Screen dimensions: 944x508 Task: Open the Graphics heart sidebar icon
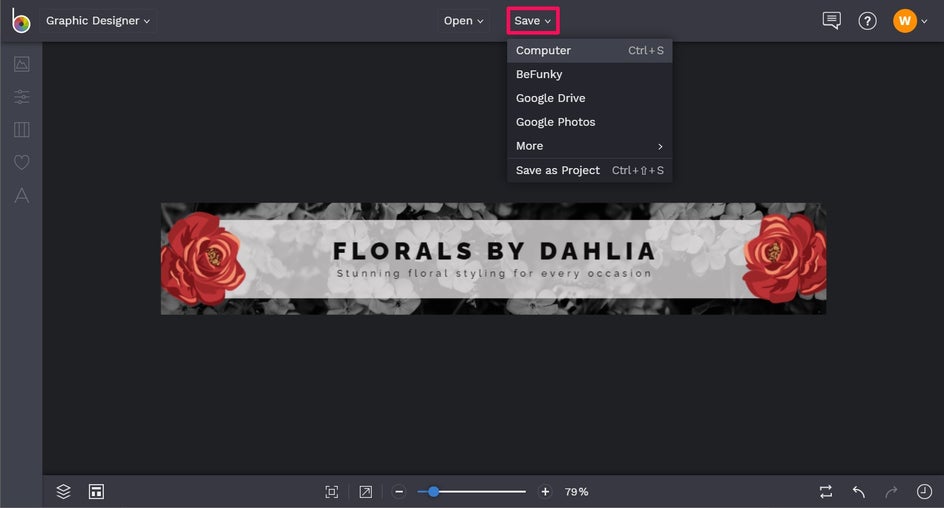coord(22,162)
